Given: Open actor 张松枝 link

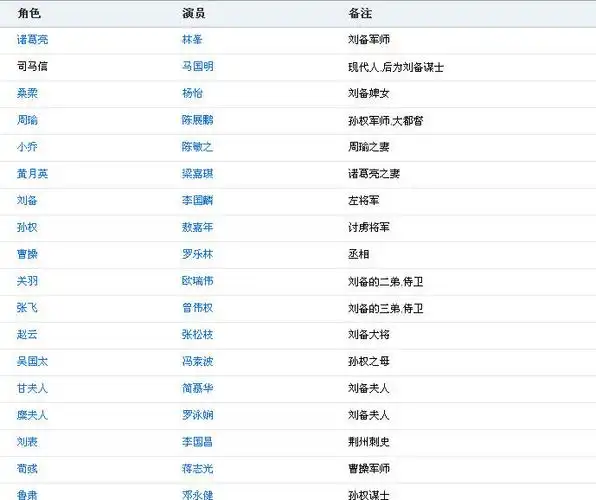Looking at the screenshot, I should point(198,335).
